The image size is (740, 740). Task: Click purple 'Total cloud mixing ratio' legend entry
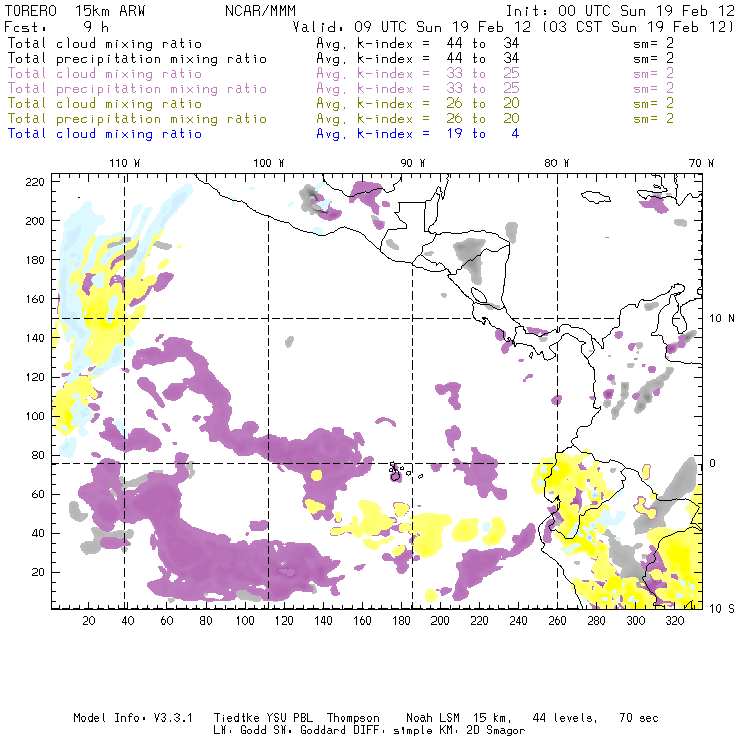coord(105,74)
